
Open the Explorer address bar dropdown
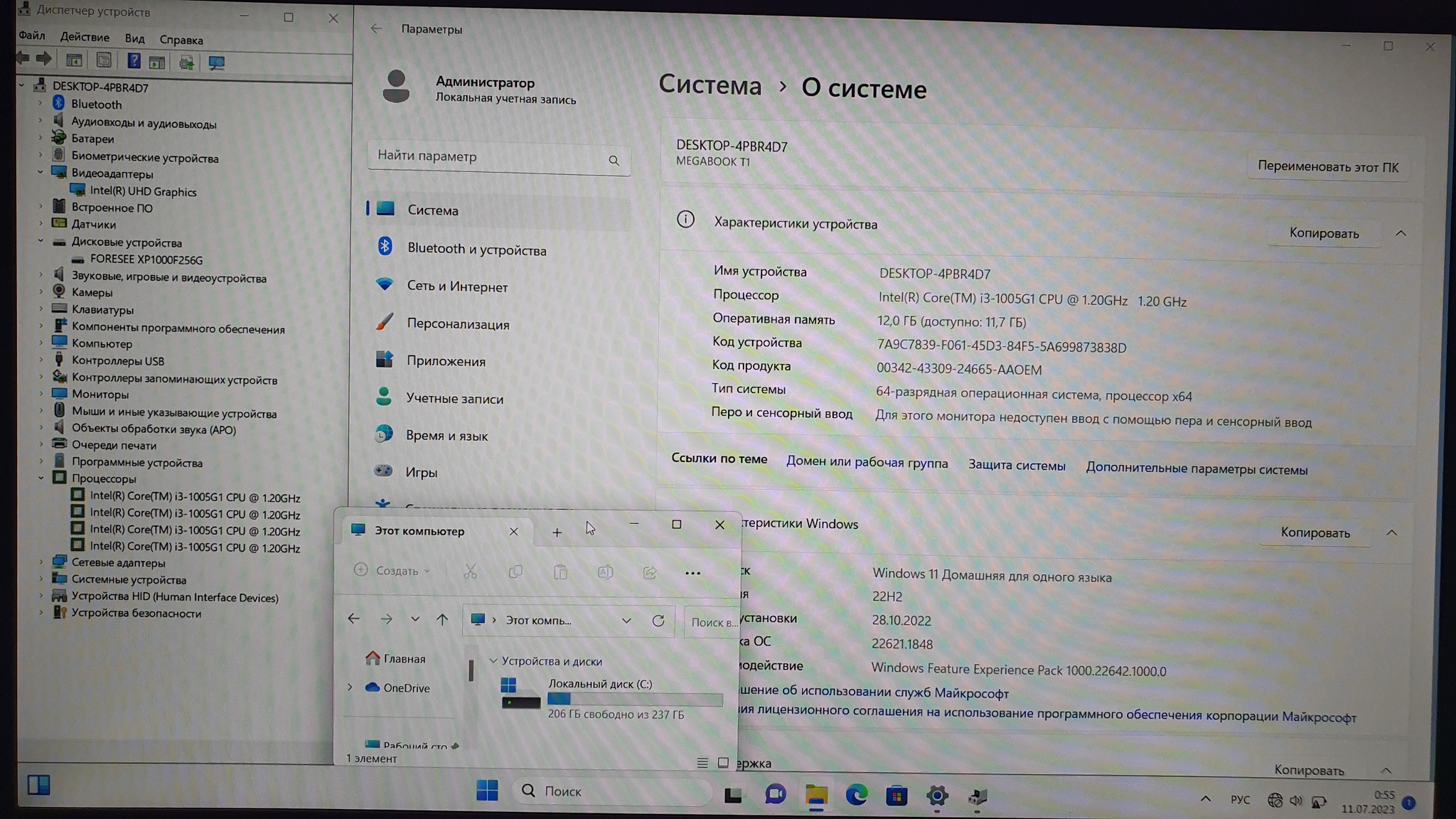point(626,621)
